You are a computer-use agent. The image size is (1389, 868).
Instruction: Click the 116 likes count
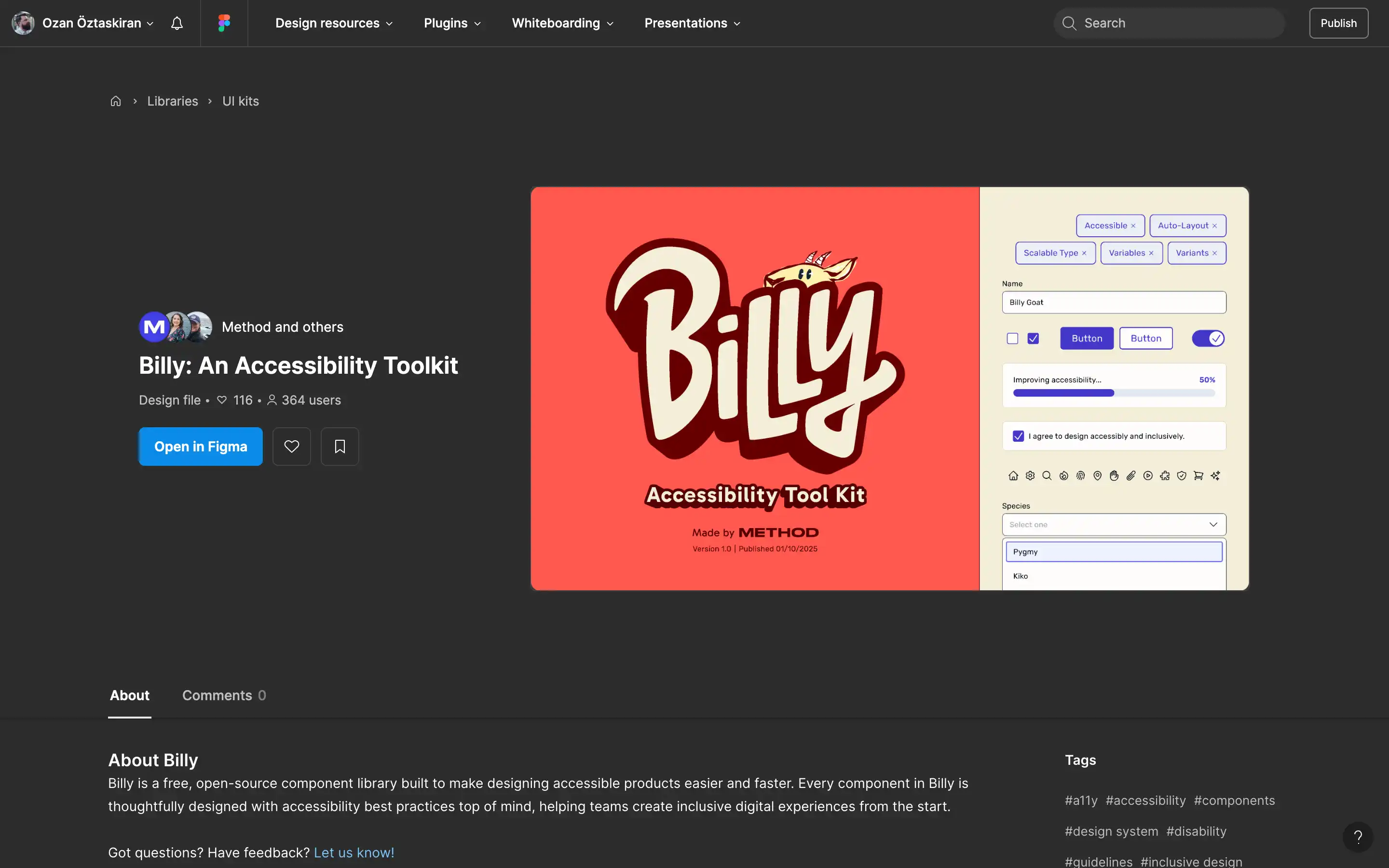235,400
